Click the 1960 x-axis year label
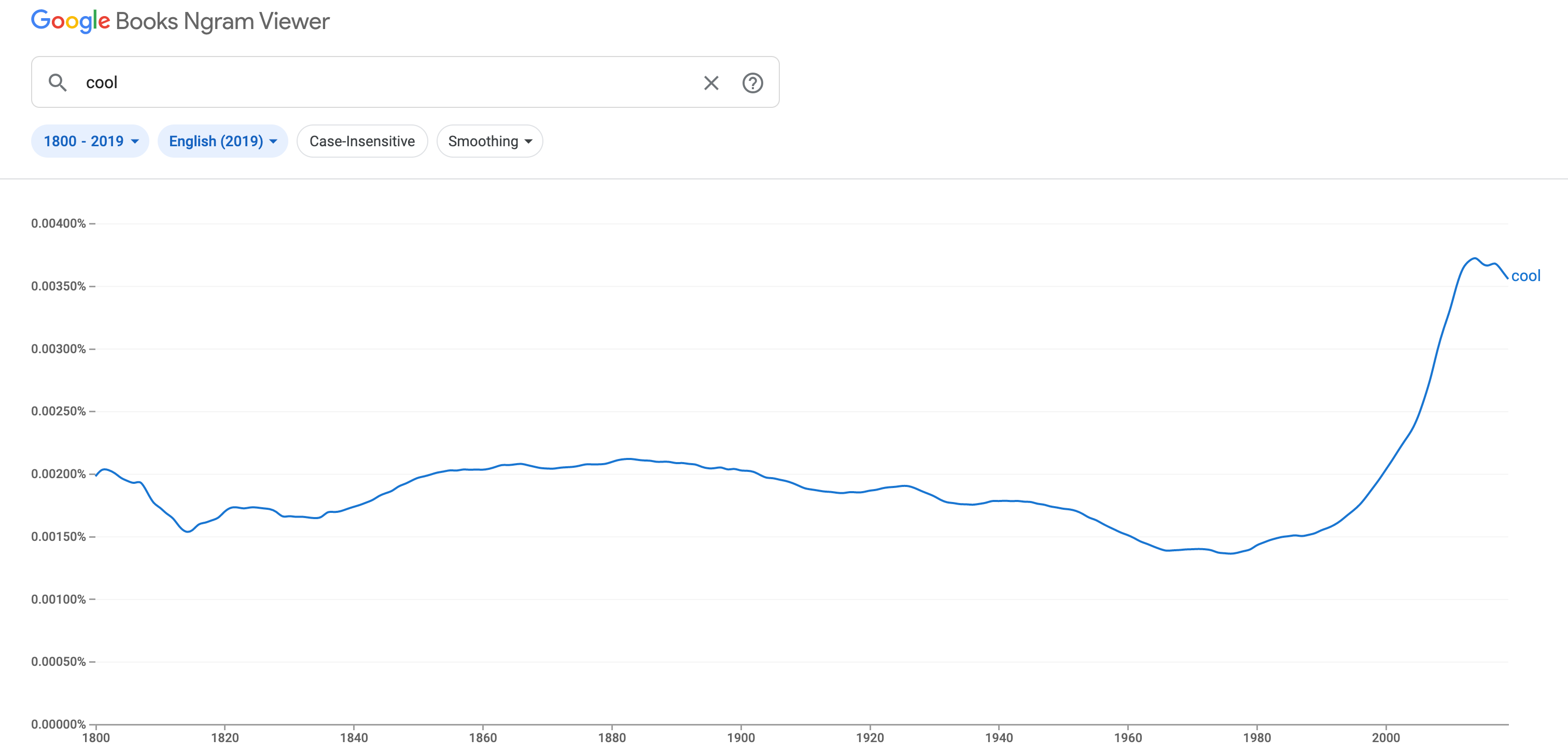The width and height of the screenshot is (1568, 753). (1127, 738)
